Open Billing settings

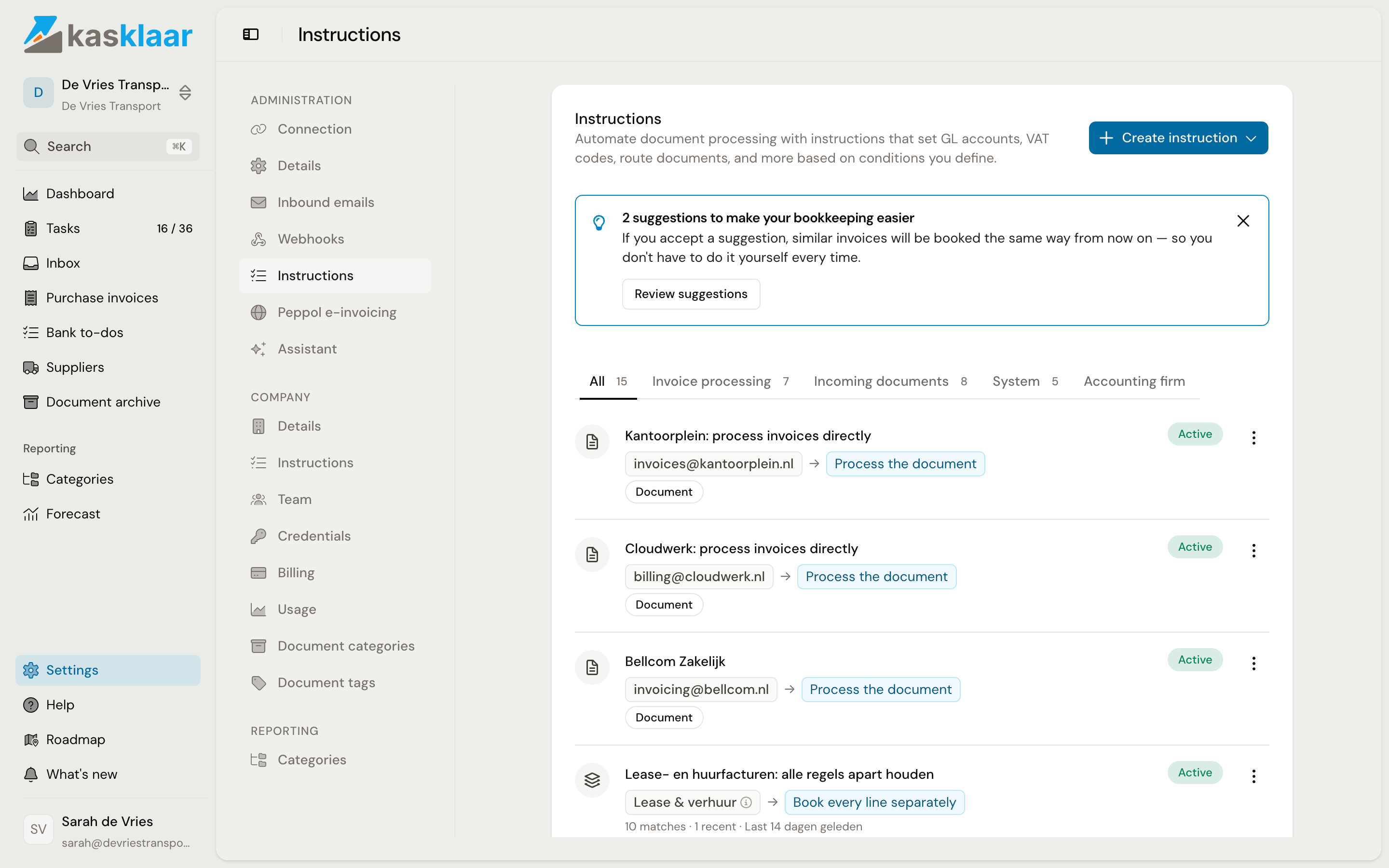(335, 573)
